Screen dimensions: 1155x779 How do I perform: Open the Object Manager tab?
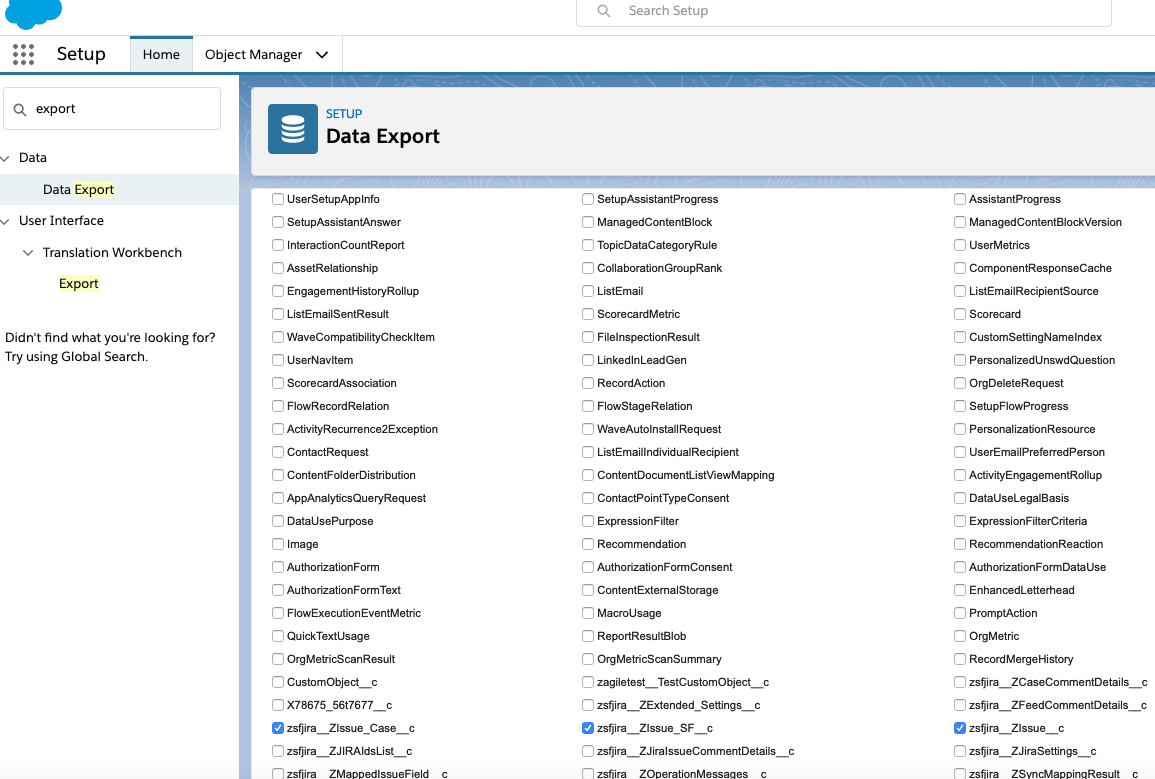click(x=253, y=55)
